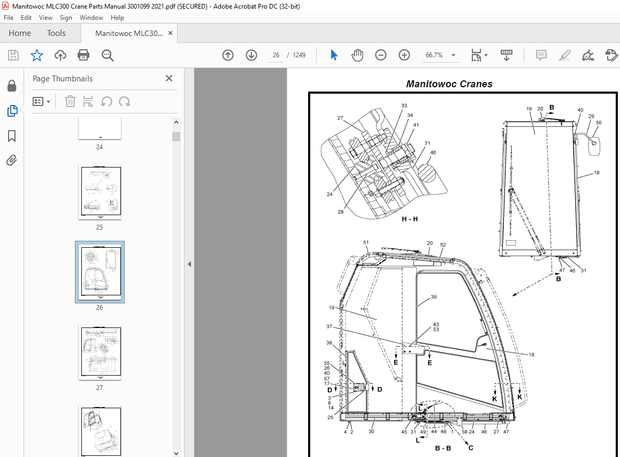Add document to starred favorites
Screen dimensions: 620x457
(x=37, y=55)
